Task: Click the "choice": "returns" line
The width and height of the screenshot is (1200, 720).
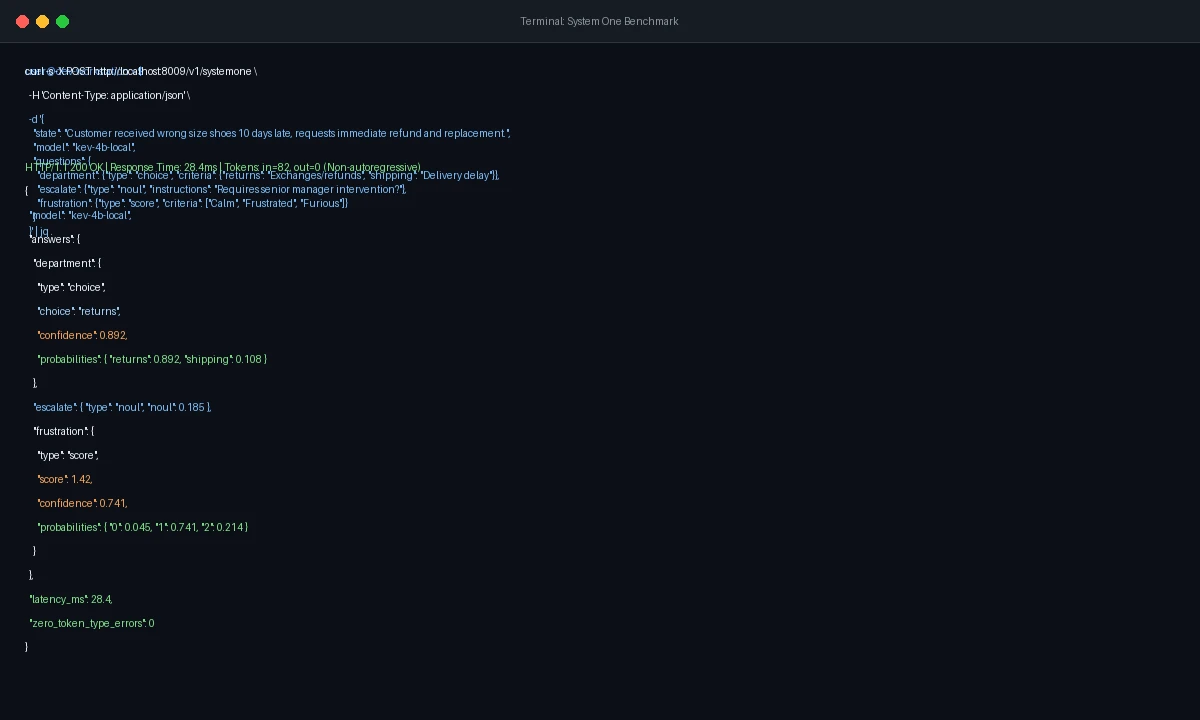Action: (x=79, y=311)
